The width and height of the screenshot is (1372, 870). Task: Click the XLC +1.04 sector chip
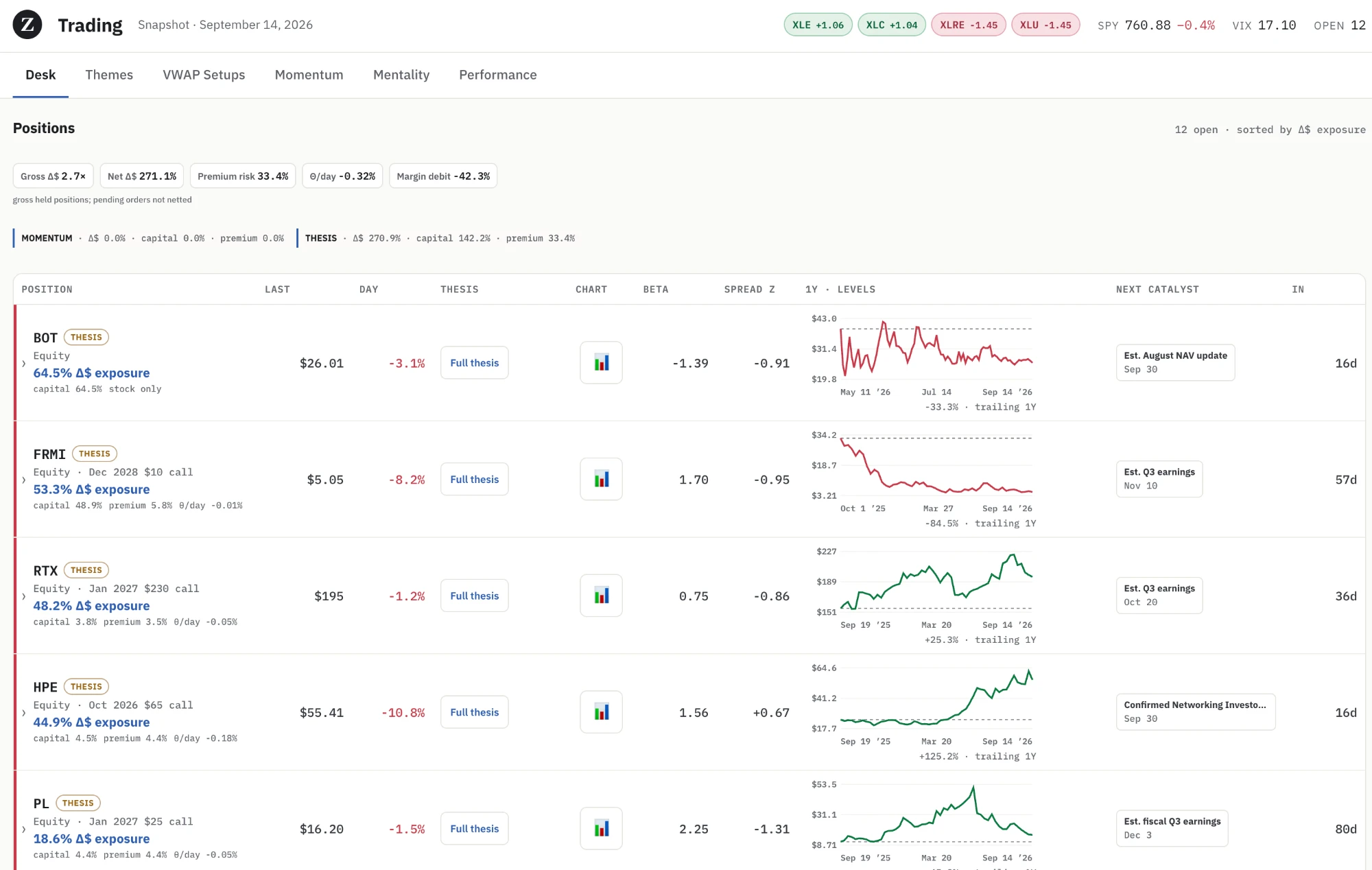click(x=892, y=25)
